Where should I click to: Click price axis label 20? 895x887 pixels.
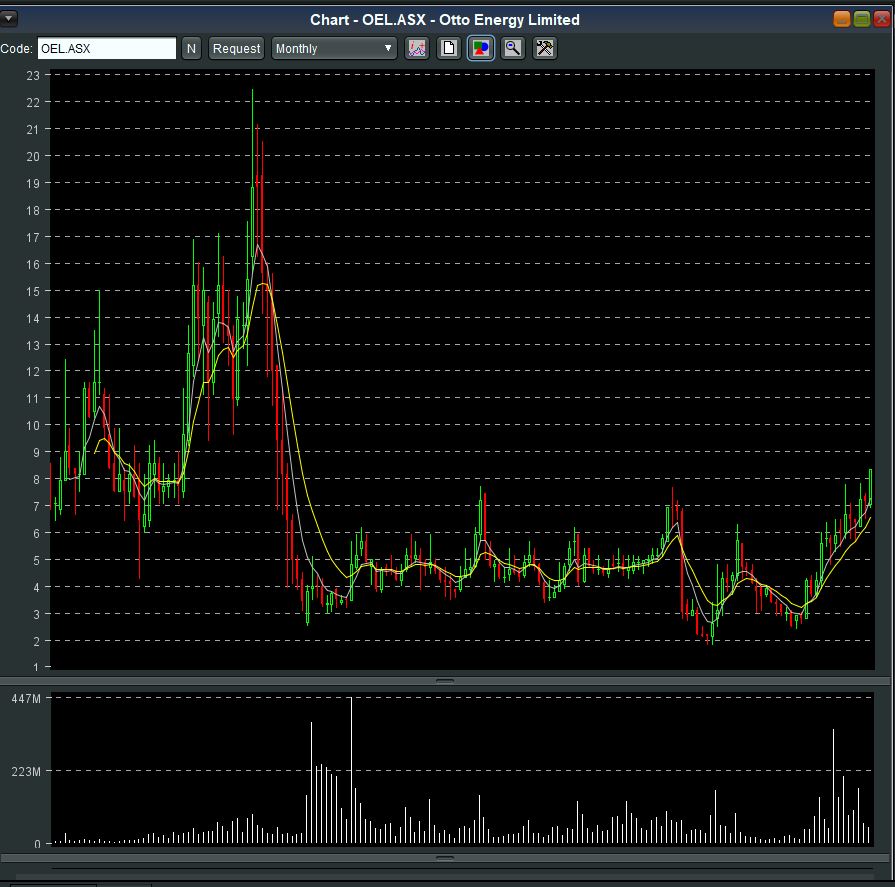[x=33, y=156]
